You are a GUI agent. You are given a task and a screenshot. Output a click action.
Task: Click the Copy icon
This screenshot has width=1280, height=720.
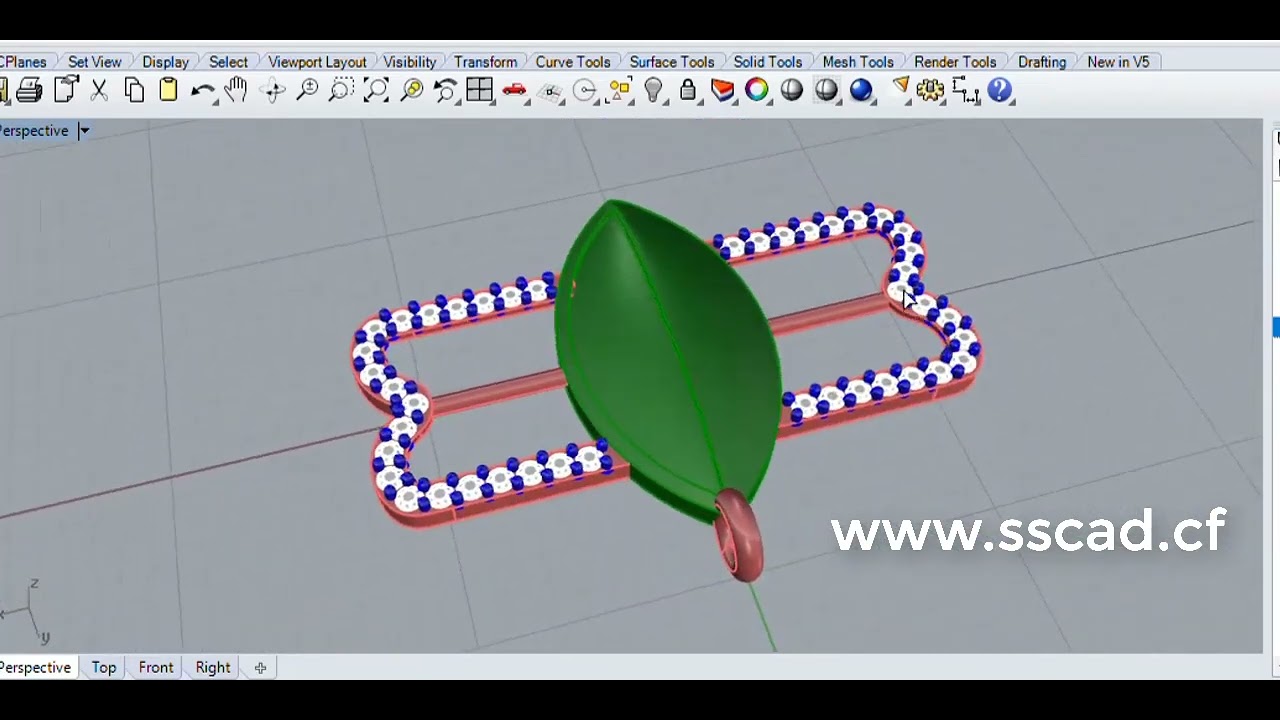click(134, 91)
